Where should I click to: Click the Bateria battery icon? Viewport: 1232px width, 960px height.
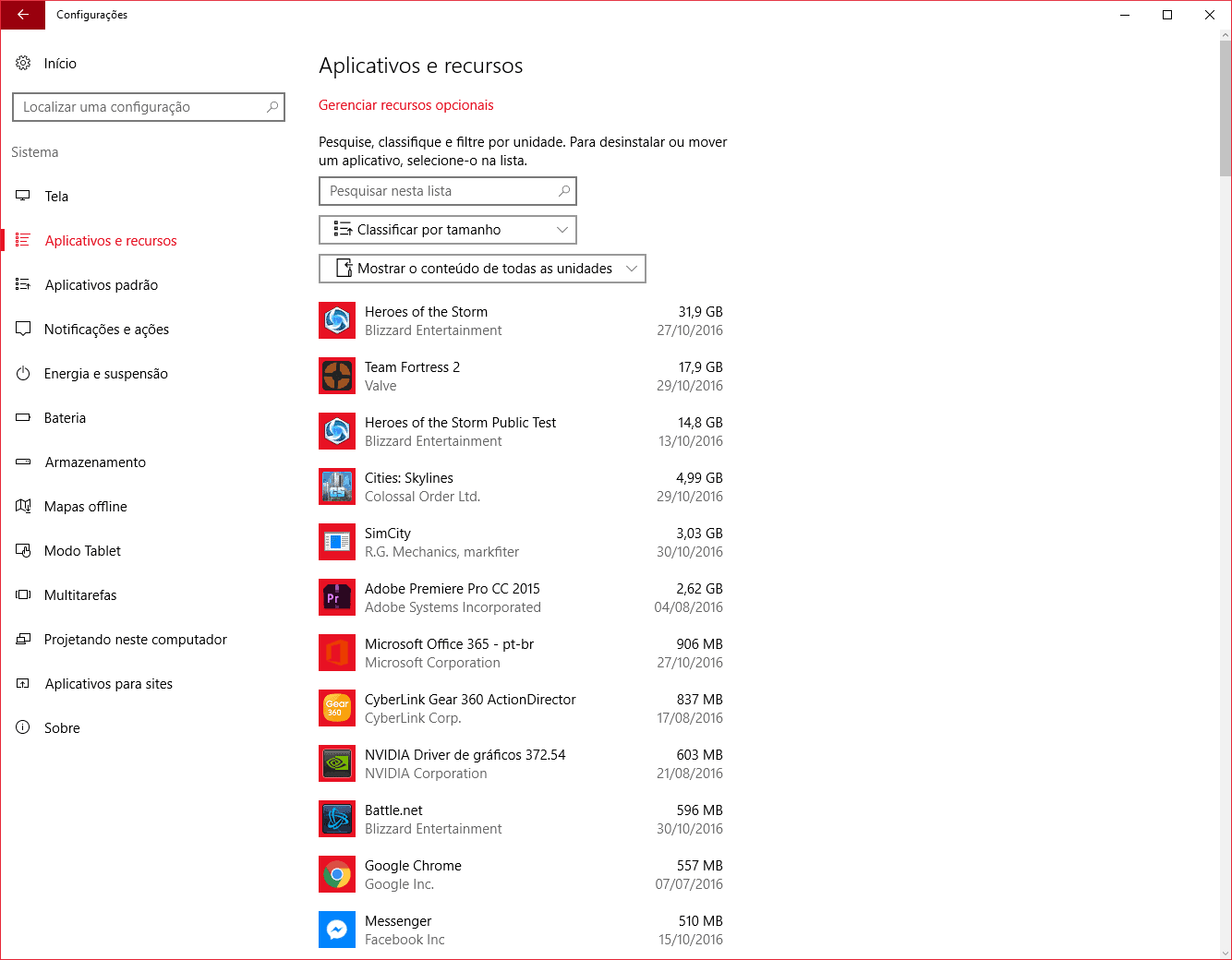coord(23,417)
